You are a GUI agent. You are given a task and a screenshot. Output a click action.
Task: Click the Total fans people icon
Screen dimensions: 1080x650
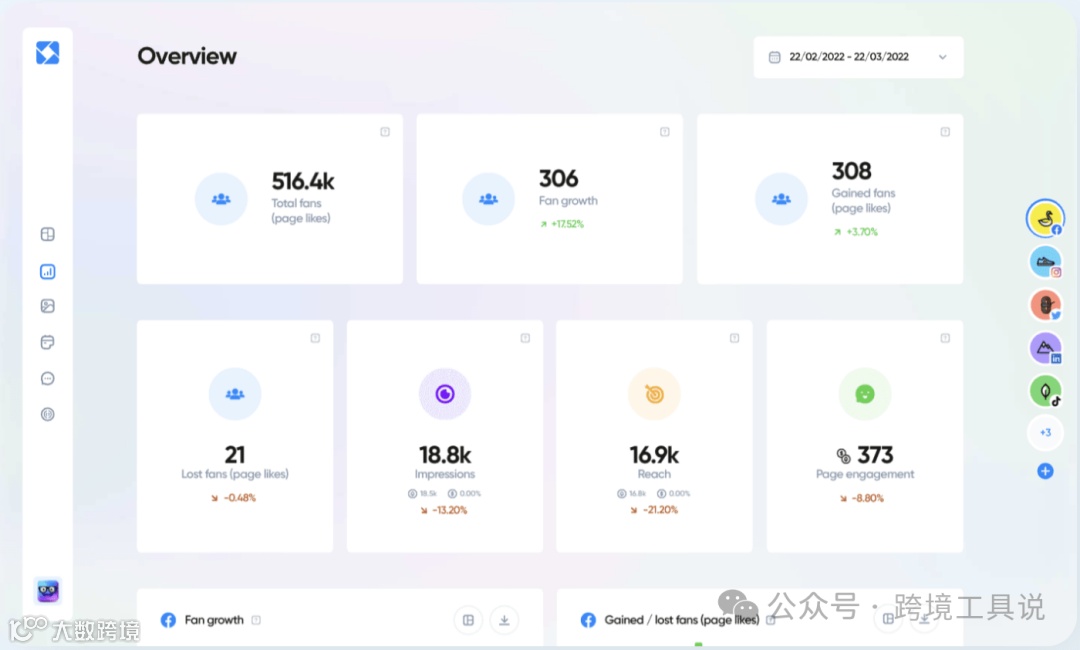tap(221, 199)
